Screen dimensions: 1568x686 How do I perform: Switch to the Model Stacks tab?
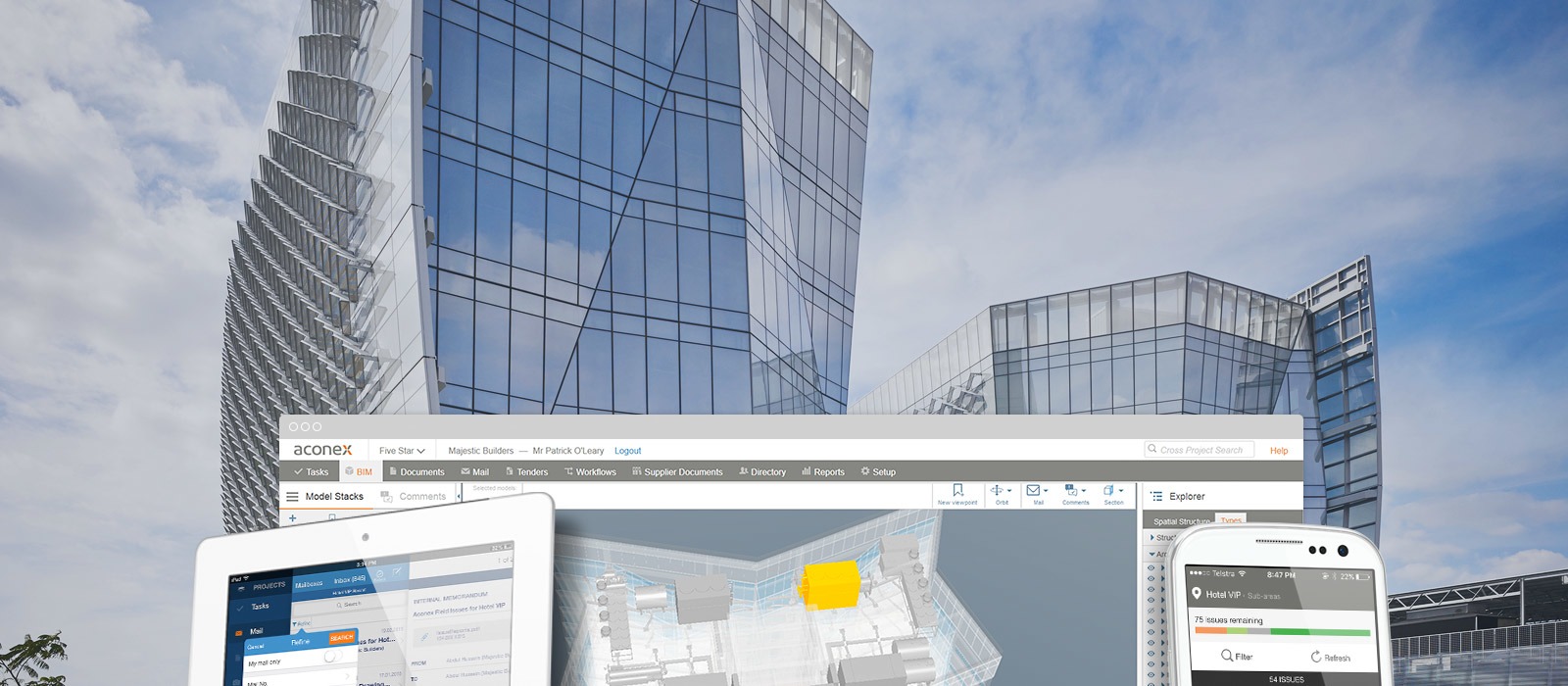(334, 496)
